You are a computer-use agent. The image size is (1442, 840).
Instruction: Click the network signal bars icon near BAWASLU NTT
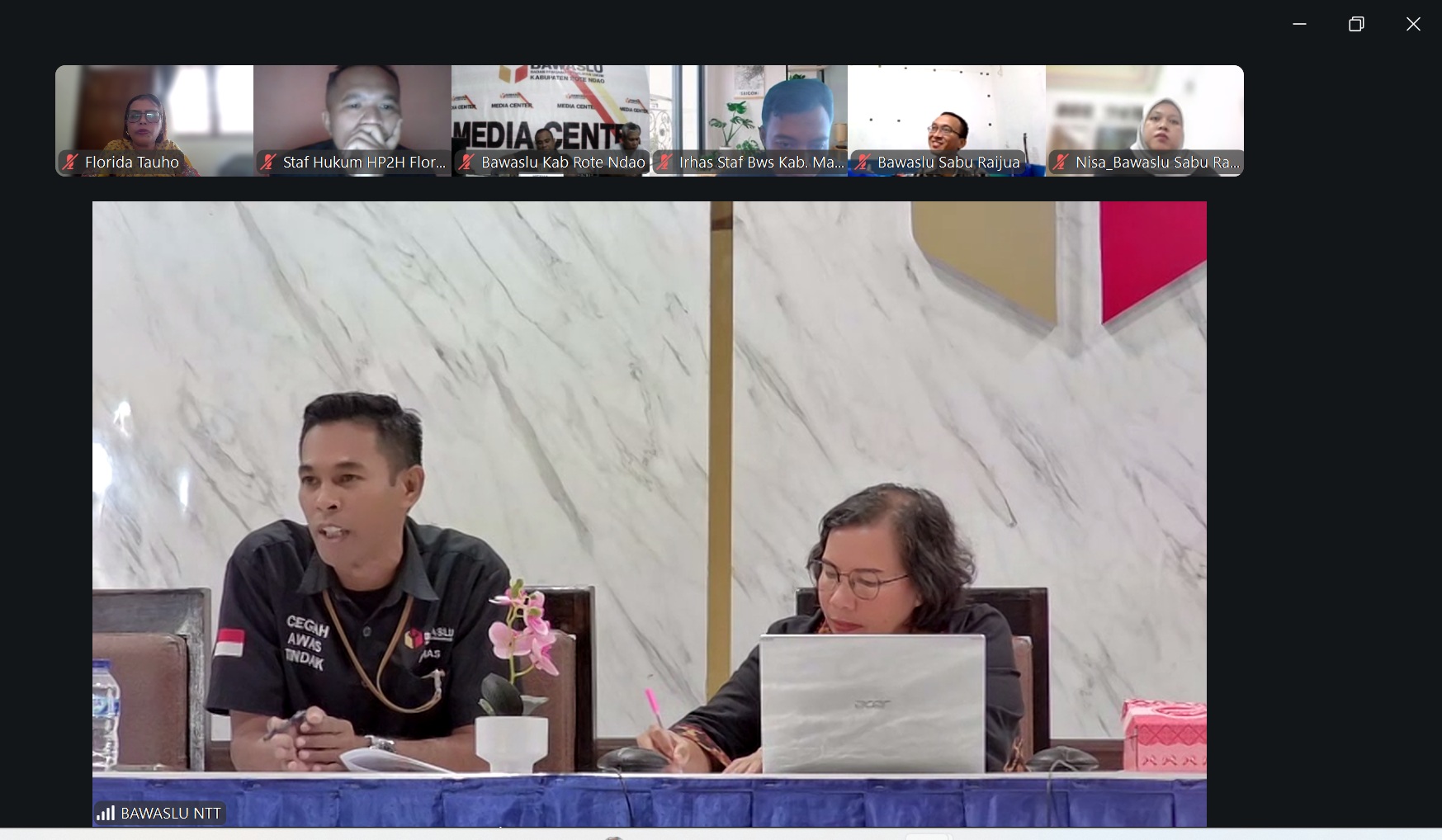click(106, 814)
